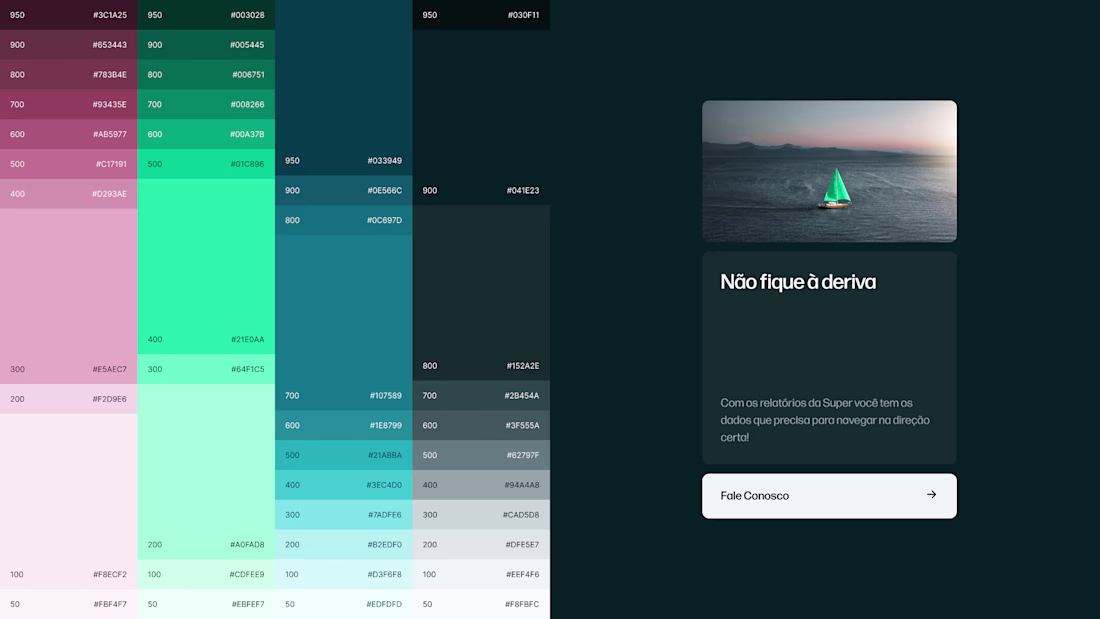Pick the gray 950 swatch #030F11
The width and height of the screenshot is (1100, 619).
click(481, 15)
